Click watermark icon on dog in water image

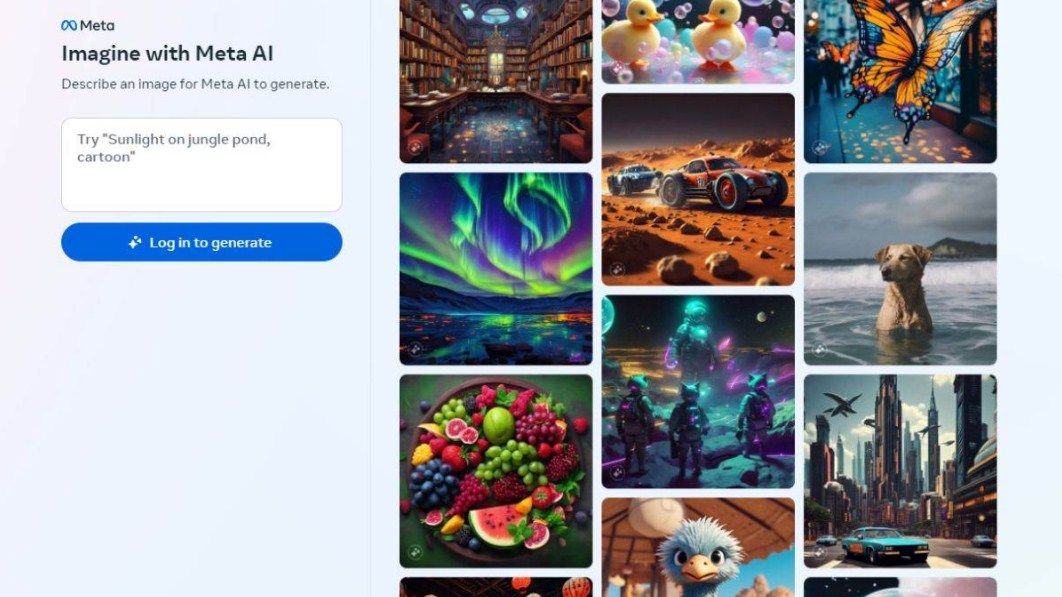pos(820,349)
